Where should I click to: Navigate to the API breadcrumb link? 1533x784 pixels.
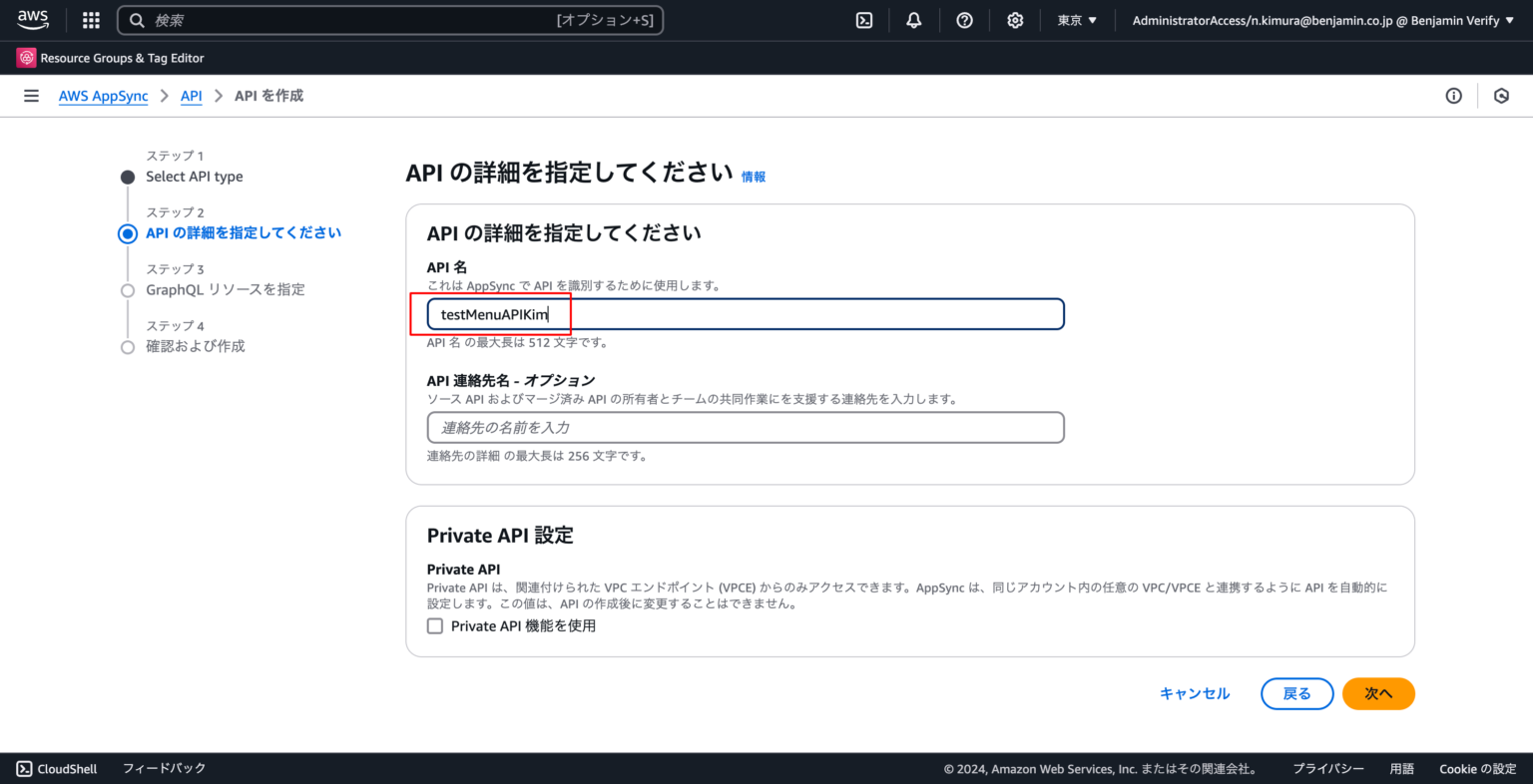click(x=191, y=96)
